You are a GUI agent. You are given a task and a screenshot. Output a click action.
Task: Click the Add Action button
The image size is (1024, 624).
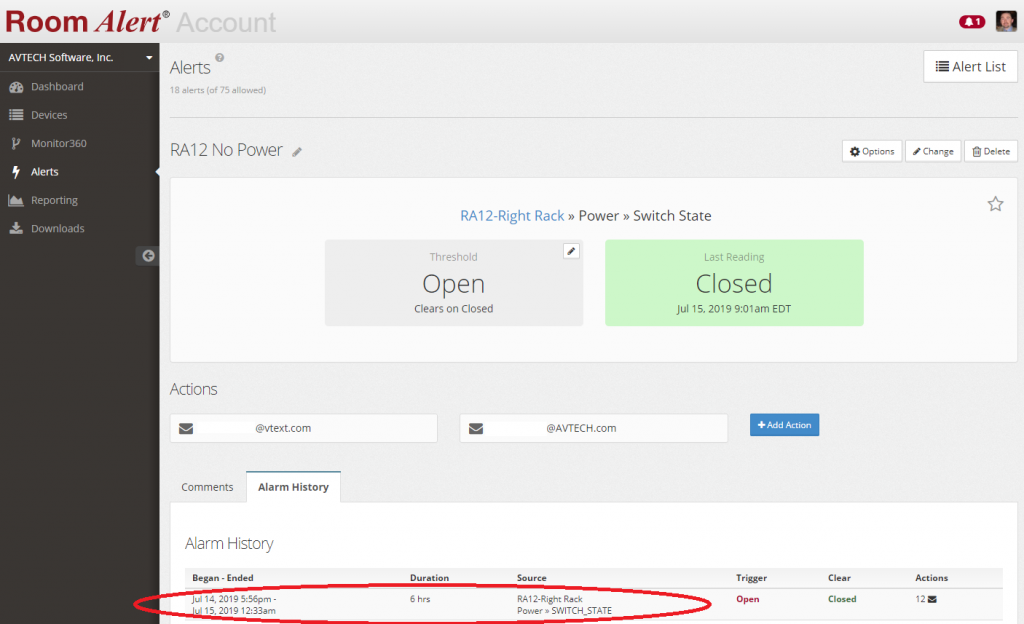pos(784,425)
